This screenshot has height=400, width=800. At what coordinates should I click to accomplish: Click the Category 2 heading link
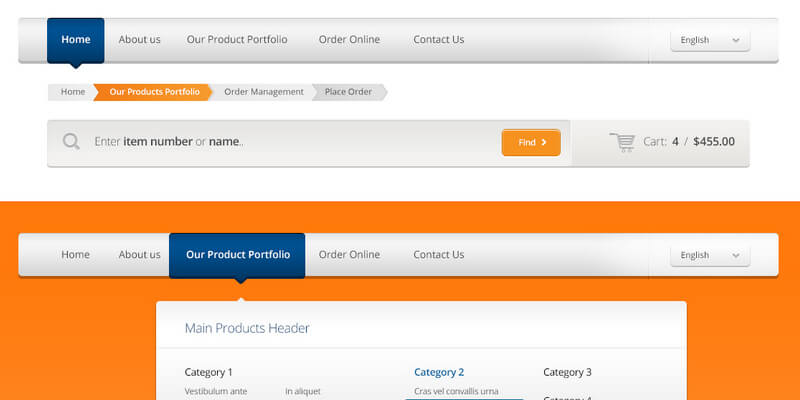click(x=439, y=372)
